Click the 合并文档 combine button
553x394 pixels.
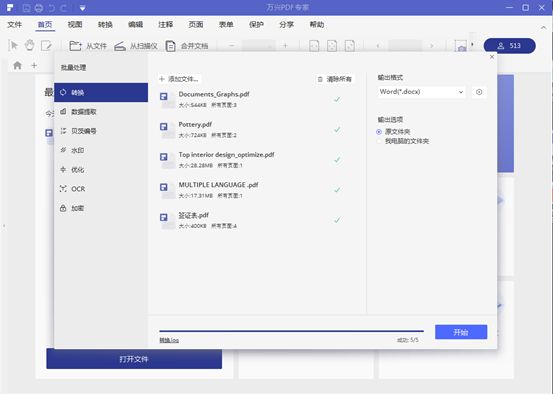[187, 46]
